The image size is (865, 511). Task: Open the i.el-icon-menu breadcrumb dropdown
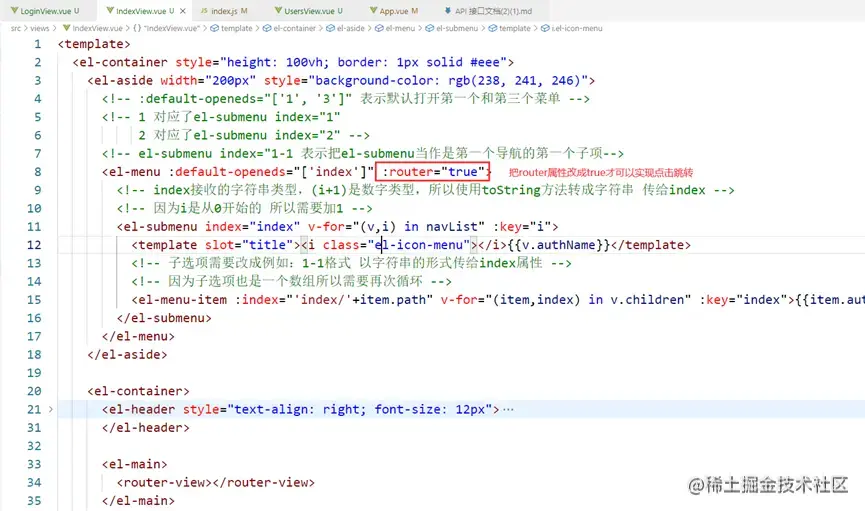pos(576,28)
